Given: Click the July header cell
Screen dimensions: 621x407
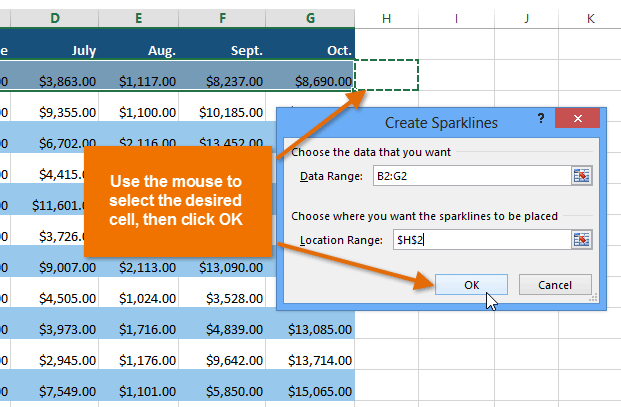Looking at the screenshot, I should tap(55, 44).
